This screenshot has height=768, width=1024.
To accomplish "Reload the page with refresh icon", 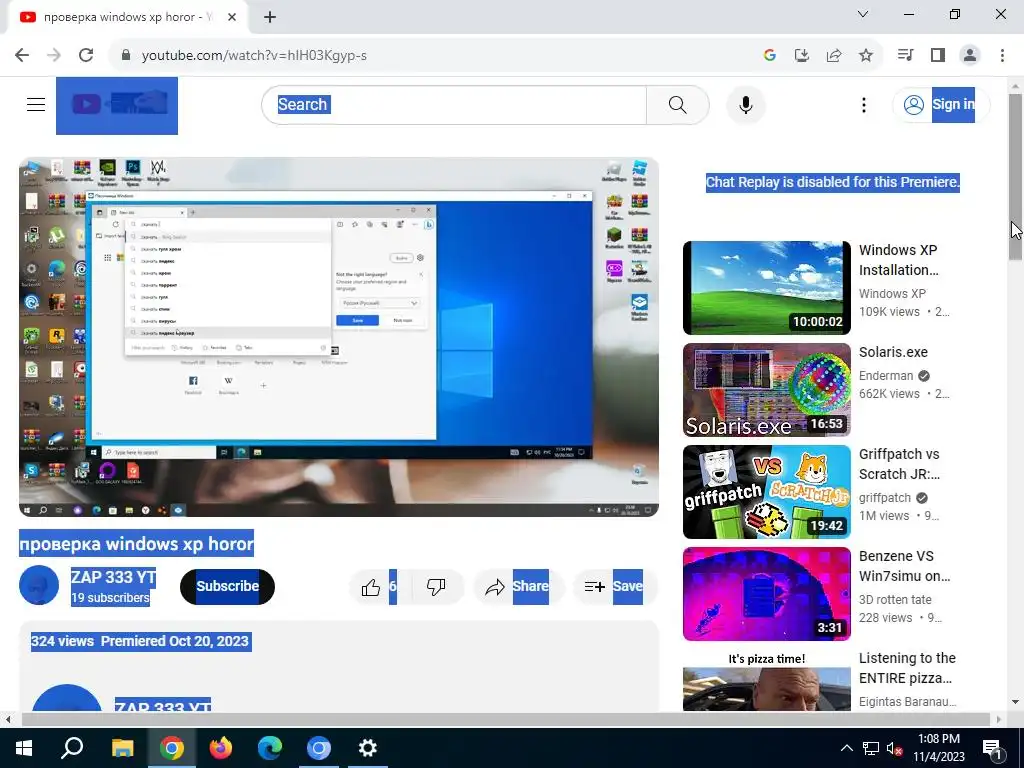I will tap(86, 56).
